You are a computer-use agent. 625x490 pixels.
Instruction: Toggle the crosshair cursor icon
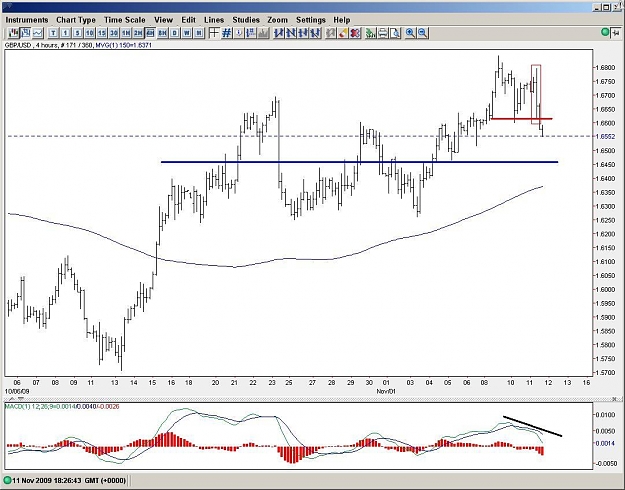pos(214,33)
